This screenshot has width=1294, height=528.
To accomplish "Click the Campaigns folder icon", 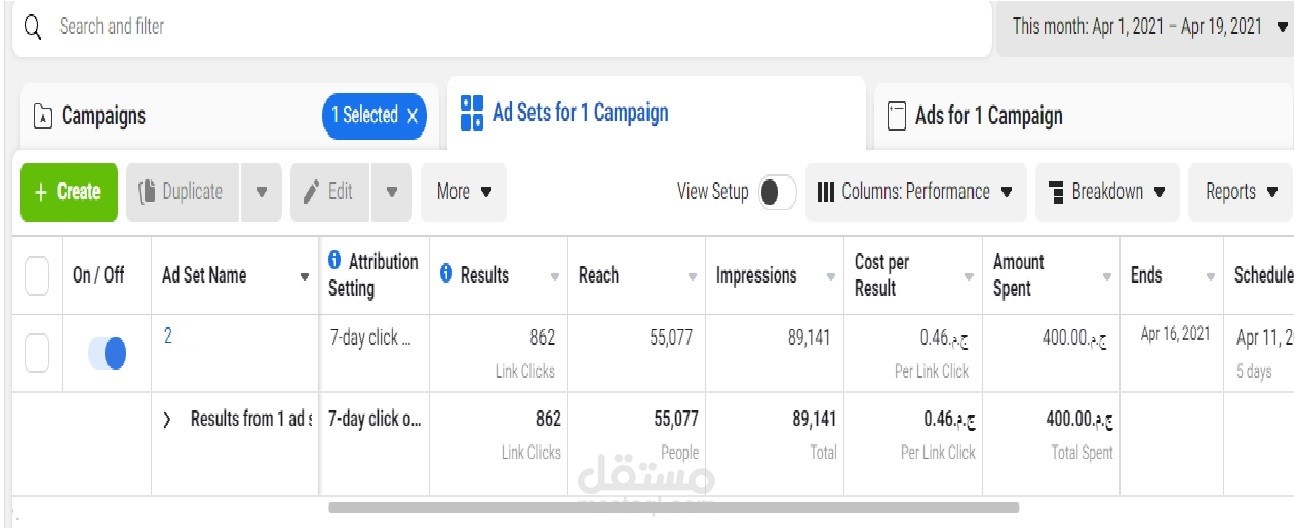I will [42, 117].
